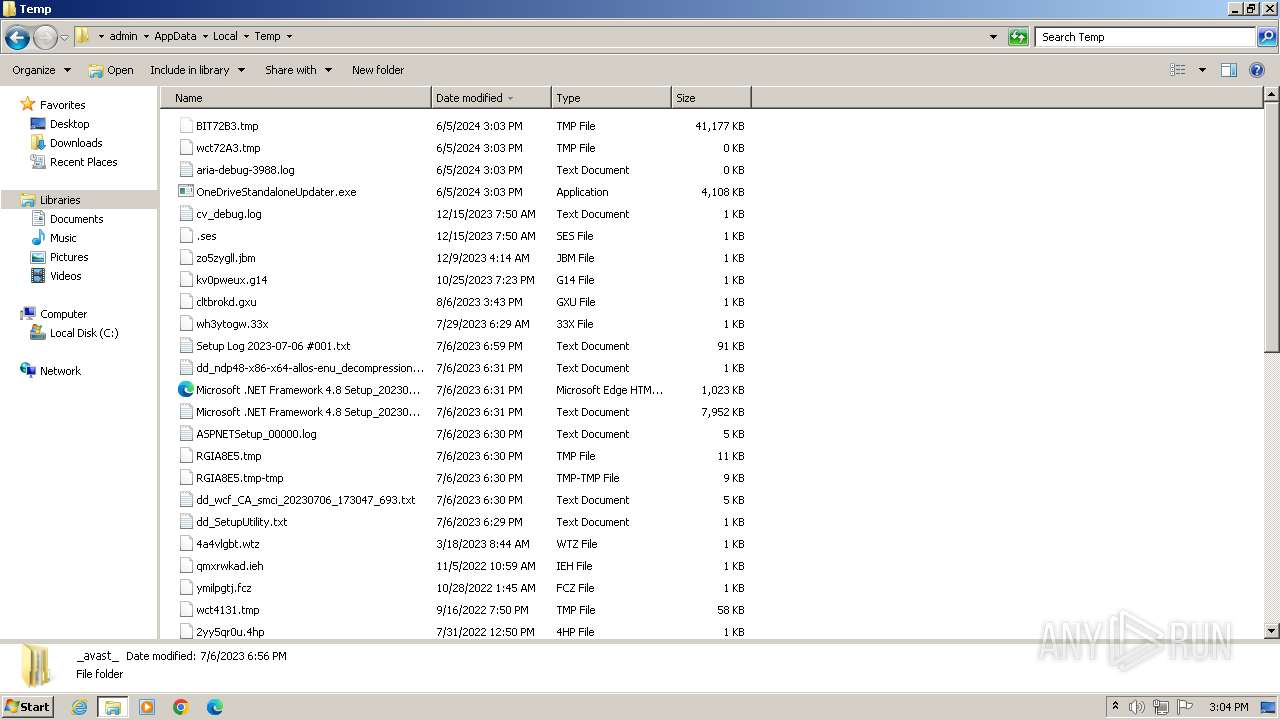The height and width of the screenshot is (720, 1280).
Task: Open Videos library
Action: pyautogui.click(x=65, y=276)
